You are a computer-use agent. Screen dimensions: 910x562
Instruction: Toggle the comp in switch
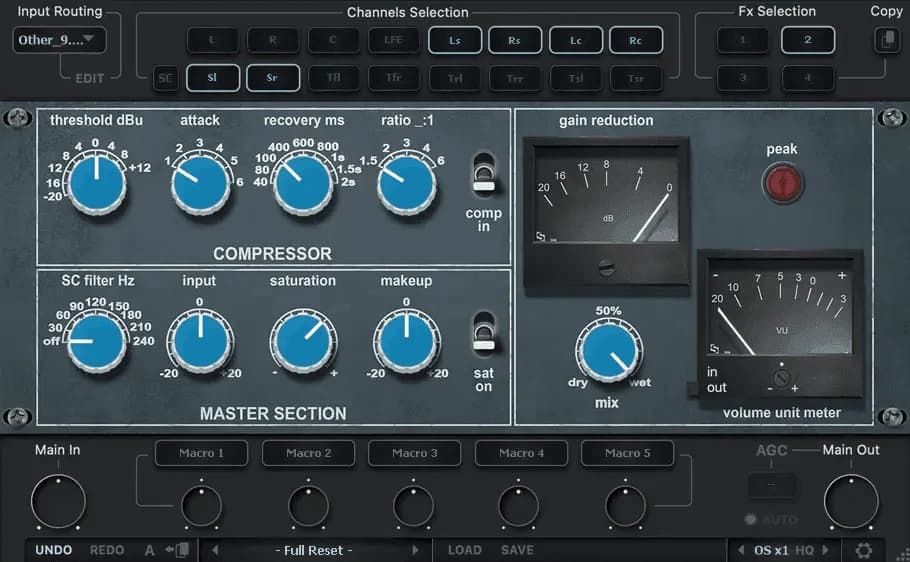coord(483,173)
